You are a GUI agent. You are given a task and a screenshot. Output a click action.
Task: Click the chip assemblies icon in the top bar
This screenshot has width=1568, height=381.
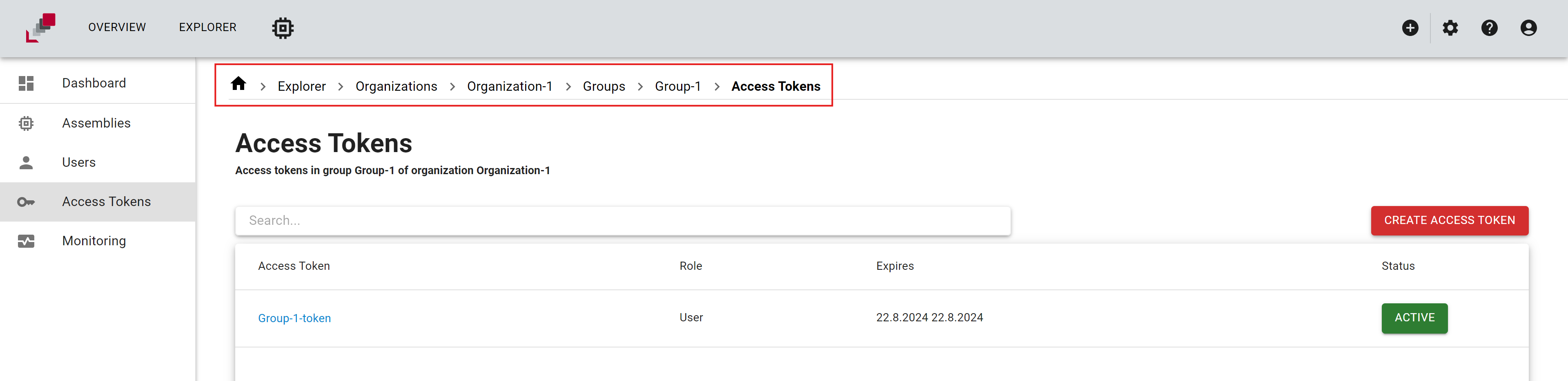(283, 28)
